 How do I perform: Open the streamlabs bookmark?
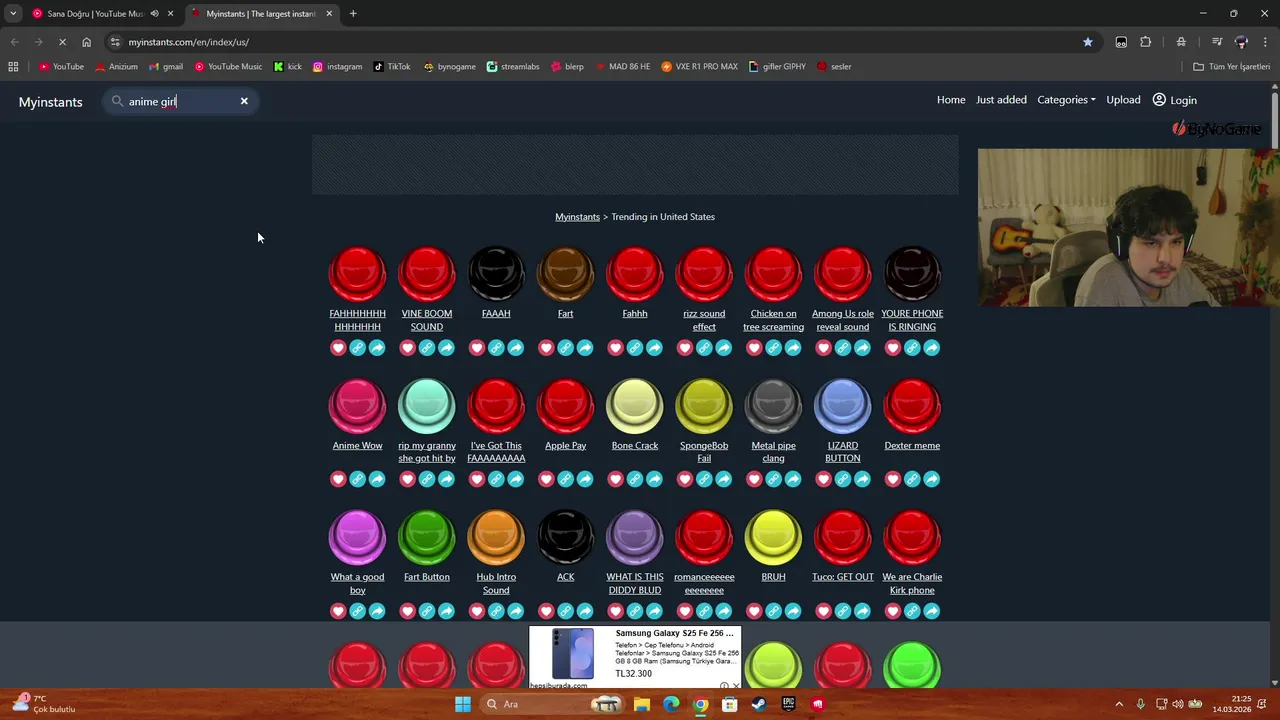click(513, 67)
